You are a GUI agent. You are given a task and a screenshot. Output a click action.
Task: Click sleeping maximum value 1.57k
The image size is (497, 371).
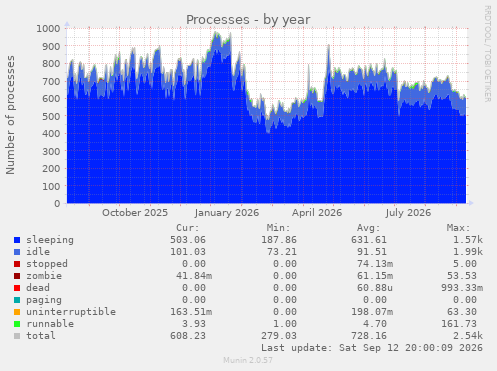468,240
